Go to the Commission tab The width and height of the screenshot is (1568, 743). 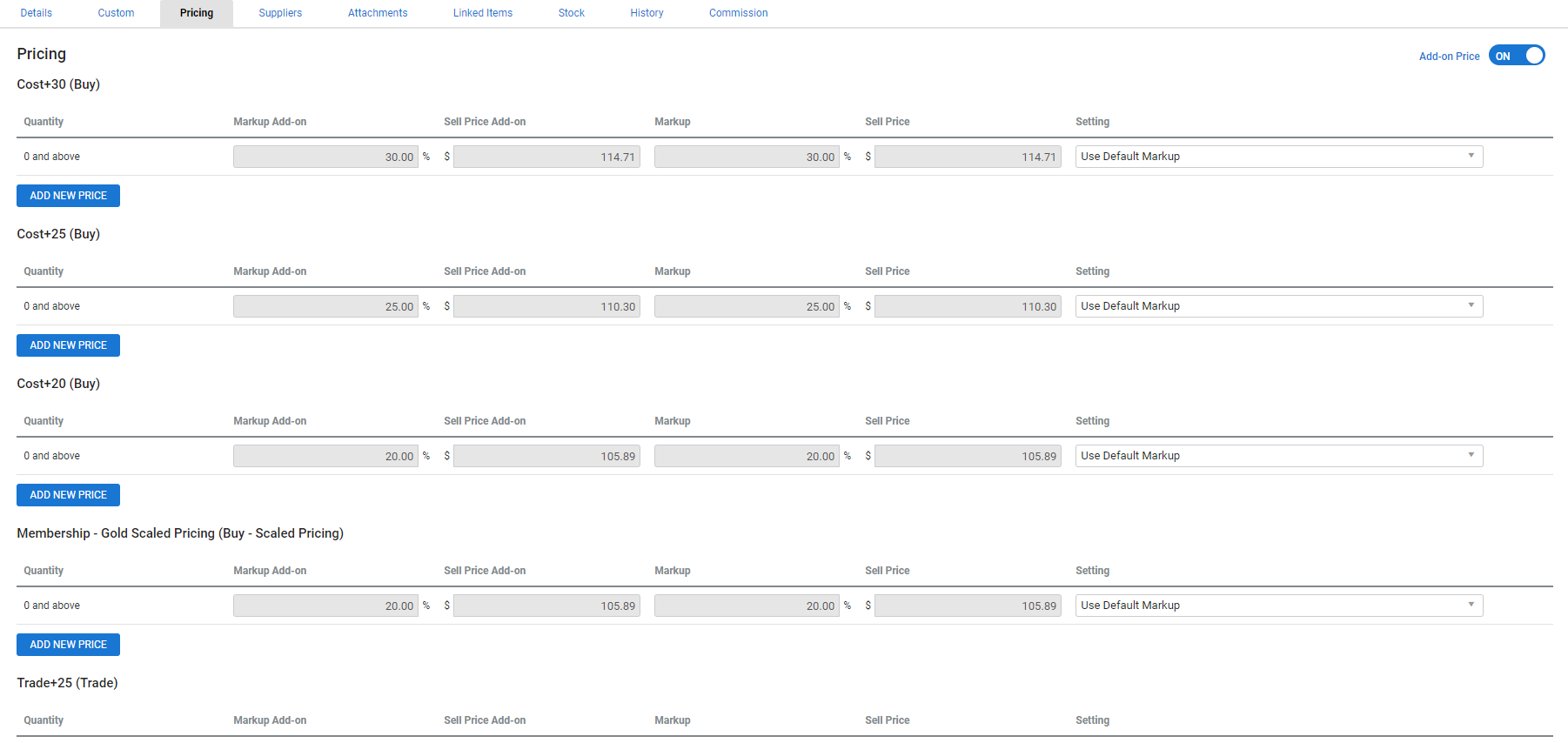click(738, 13)
